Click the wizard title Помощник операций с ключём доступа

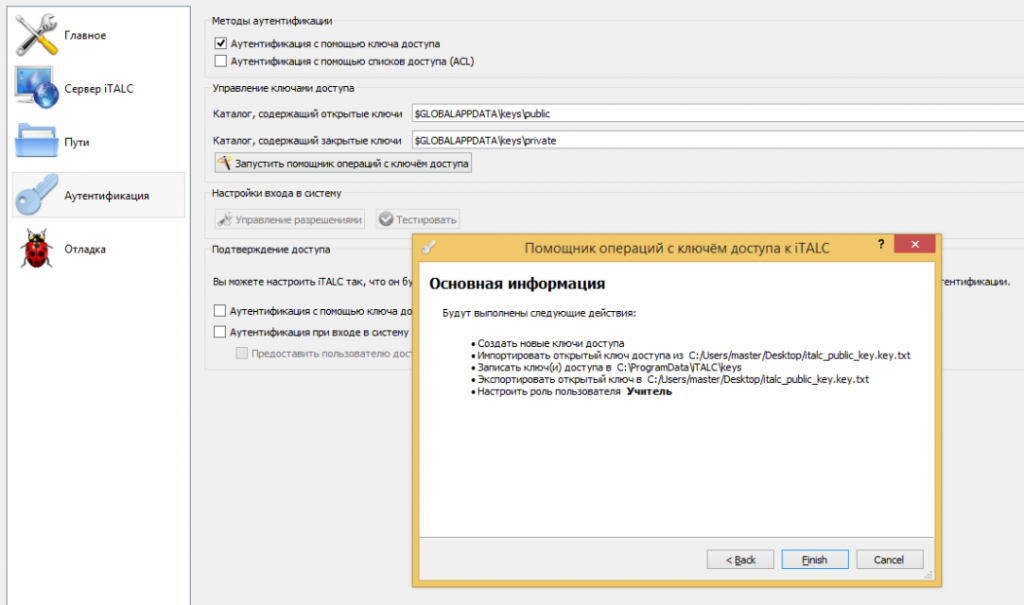click(x=677, y=248)
